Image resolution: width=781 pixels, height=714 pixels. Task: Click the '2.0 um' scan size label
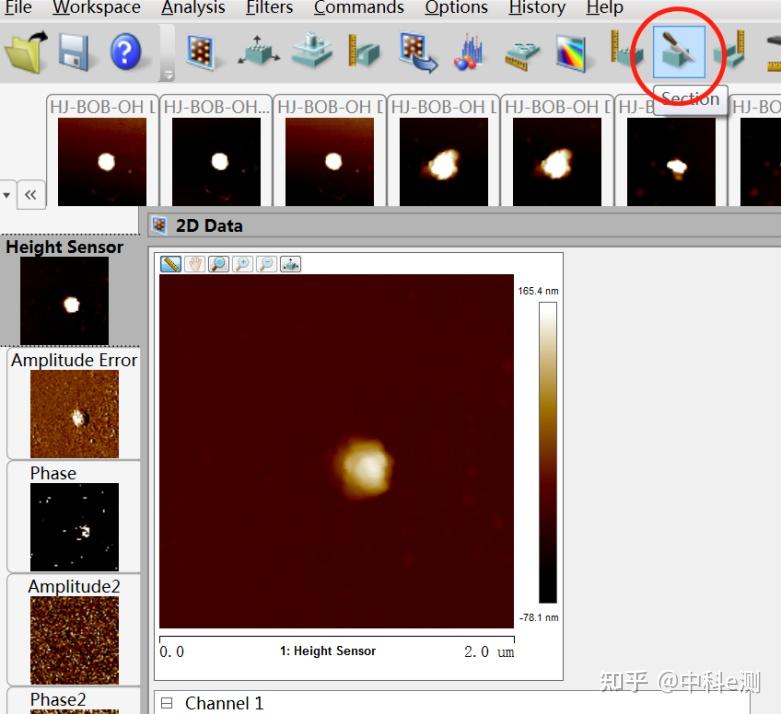pyautogui.click(x=489, y=652)
